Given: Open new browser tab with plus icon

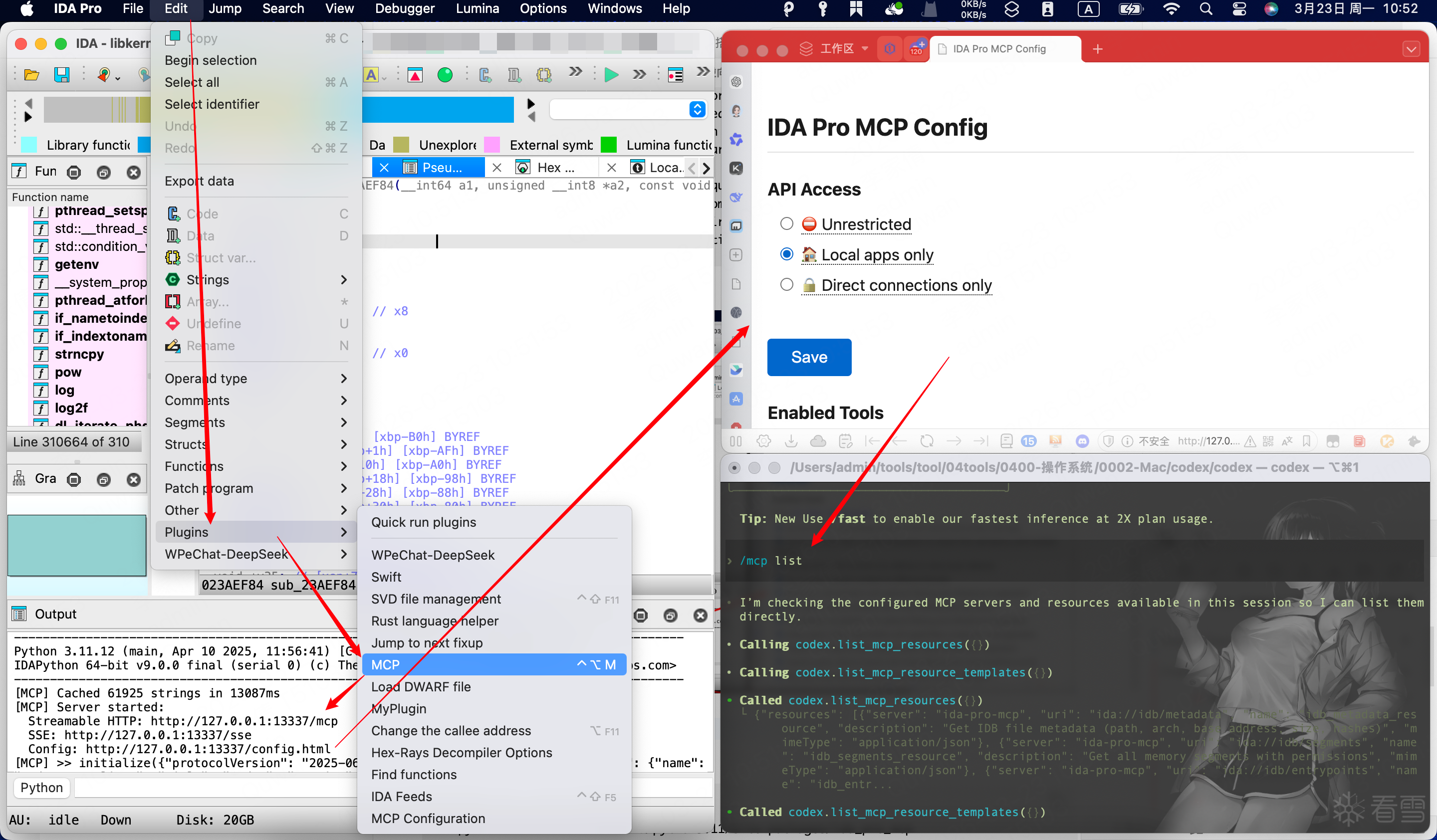Looking at the screenshot, I should (x=1098, y=49).
